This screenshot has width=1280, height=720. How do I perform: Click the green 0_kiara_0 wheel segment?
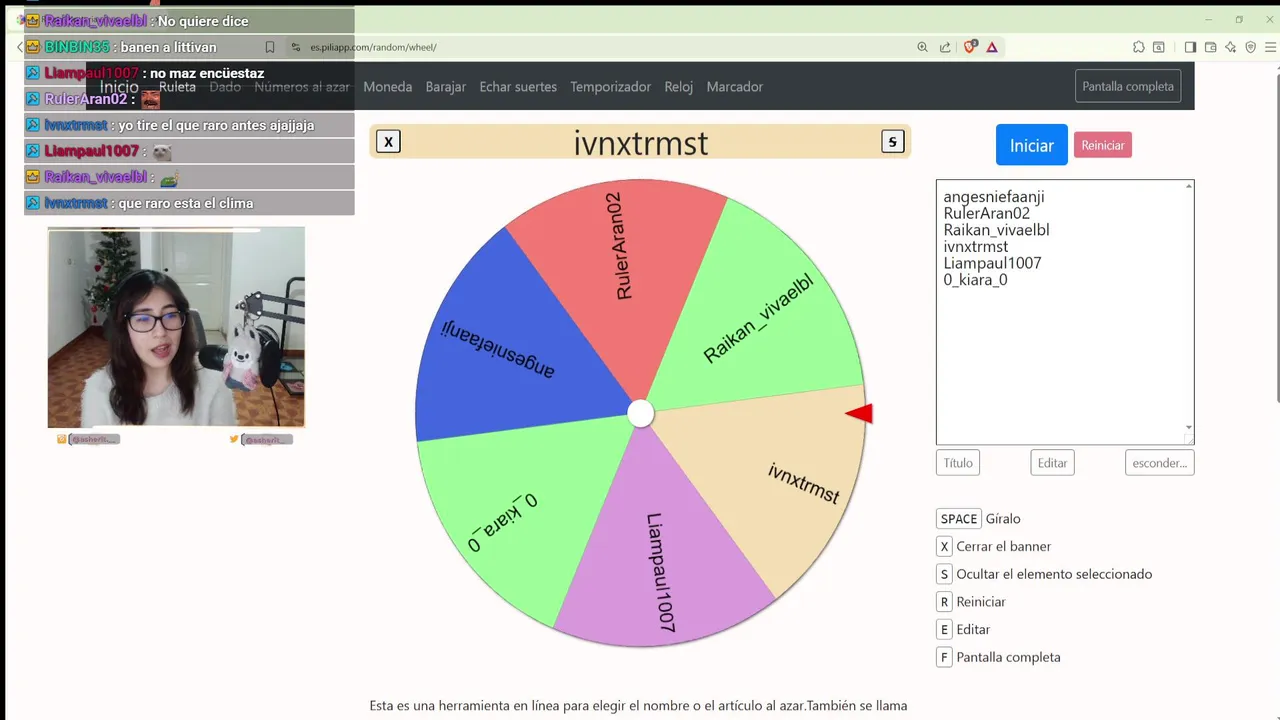click(520, 510)
